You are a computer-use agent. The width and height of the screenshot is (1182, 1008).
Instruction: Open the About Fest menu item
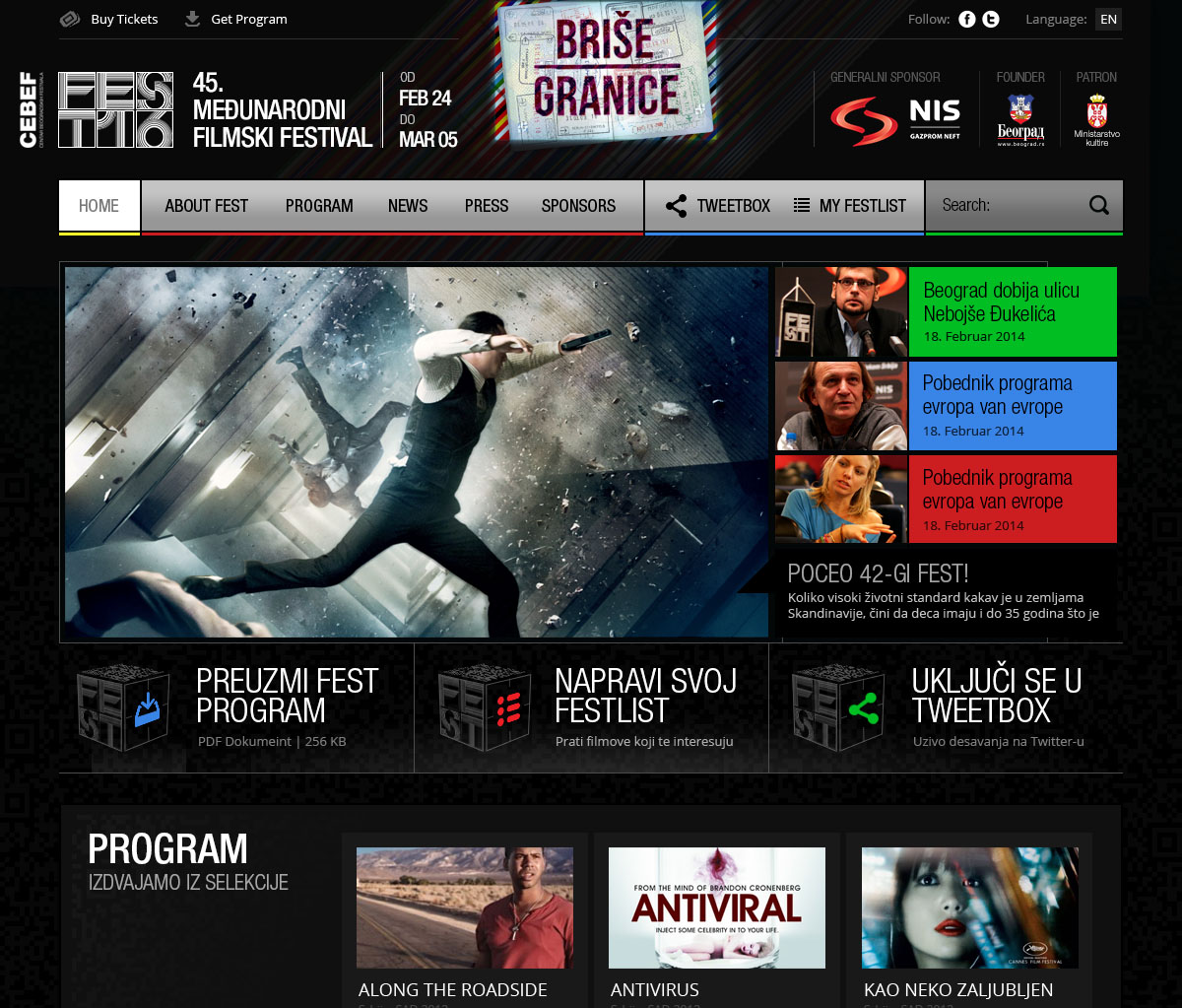pyautogui.click(x=206, y=206)
